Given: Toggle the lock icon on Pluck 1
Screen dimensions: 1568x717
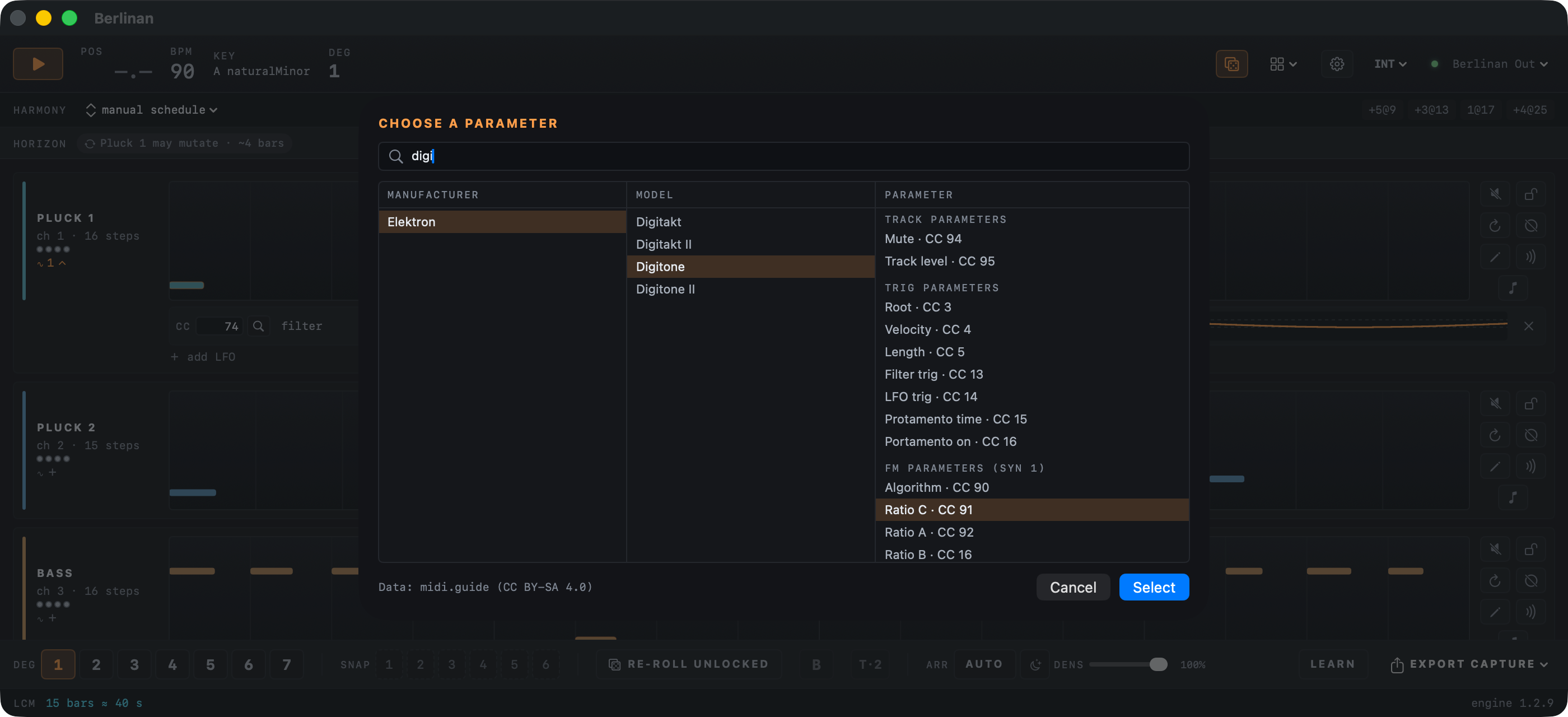Looking at the screenshot, I should [x=1530, y=194].
